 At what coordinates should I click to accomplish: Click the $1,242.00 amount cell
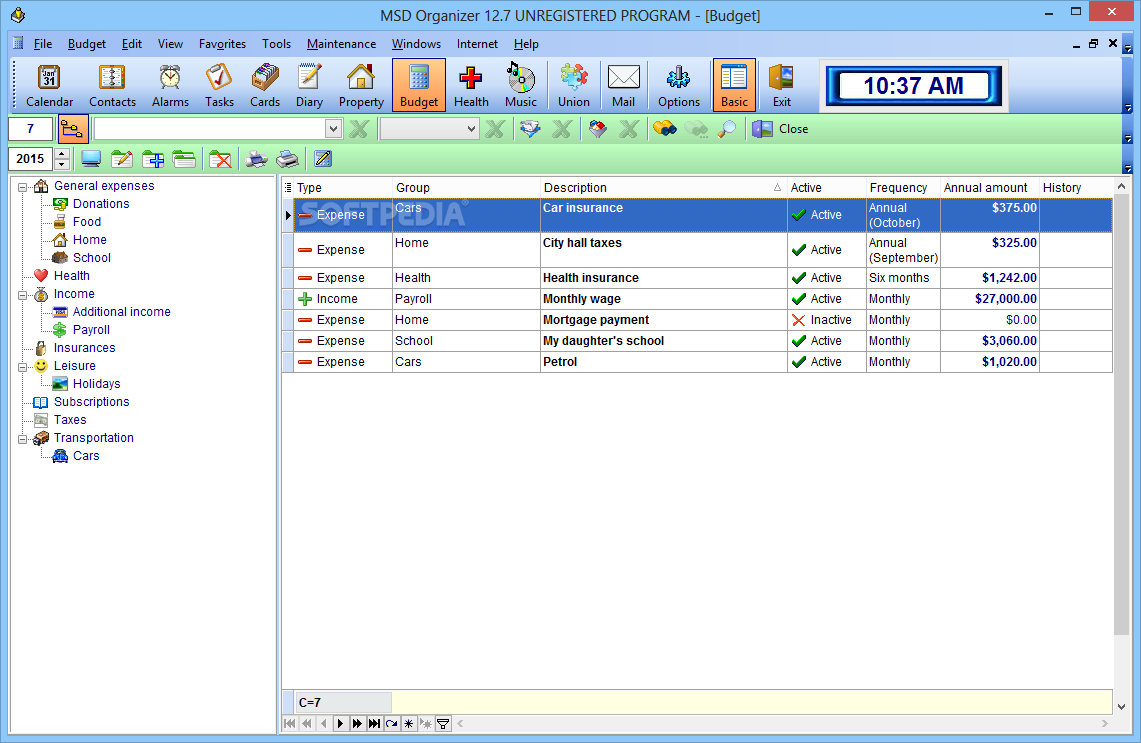point(990,278)
